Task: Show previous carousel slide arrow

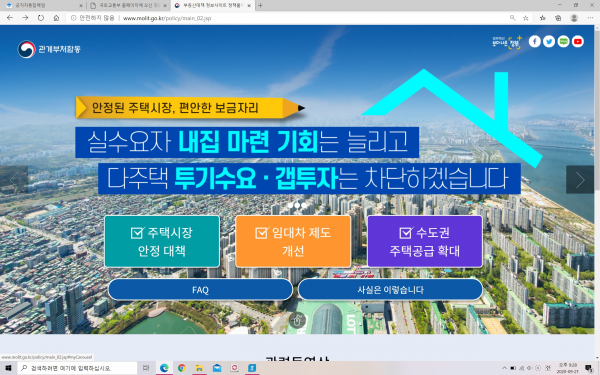Action: click(x=14, y=179)
